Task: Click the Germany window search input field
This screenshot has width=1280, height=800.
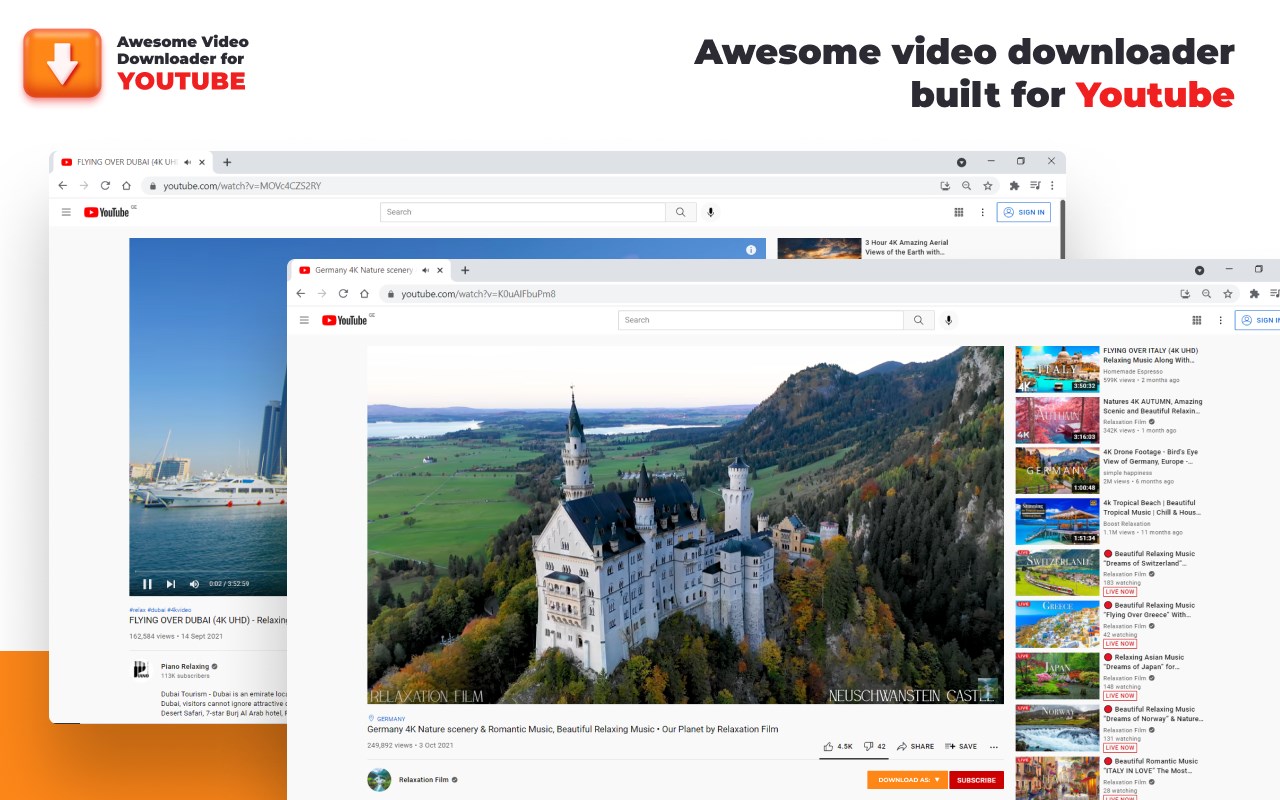Action: pos(761,320)
